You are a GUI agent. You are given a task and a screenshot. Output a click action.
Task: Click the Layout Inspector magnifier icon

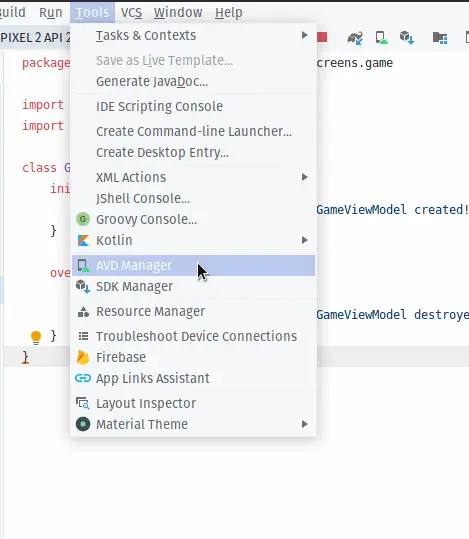point(83,403)
